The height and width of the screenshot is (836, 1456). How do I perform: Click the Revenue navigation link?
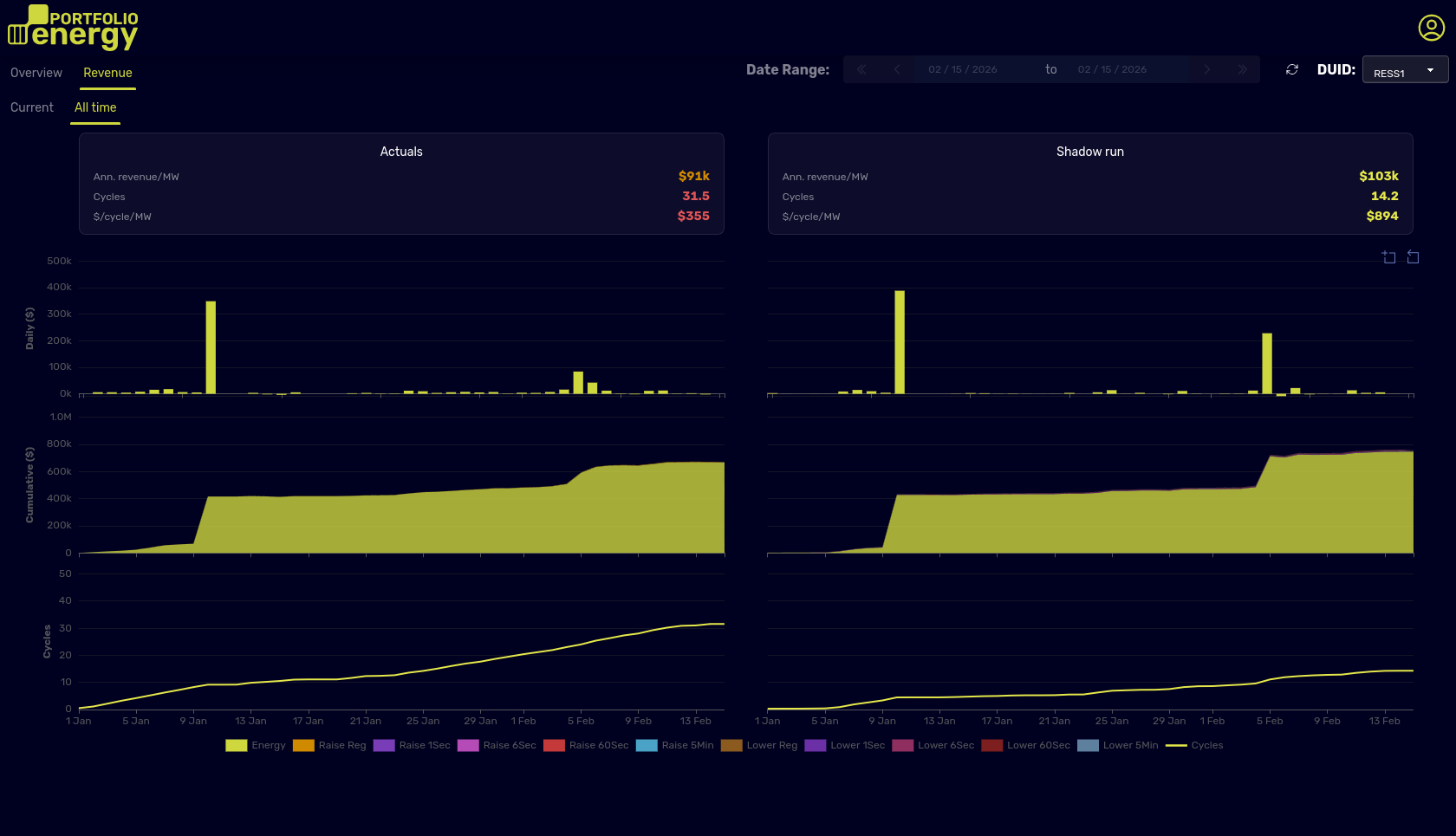[107, 73]
